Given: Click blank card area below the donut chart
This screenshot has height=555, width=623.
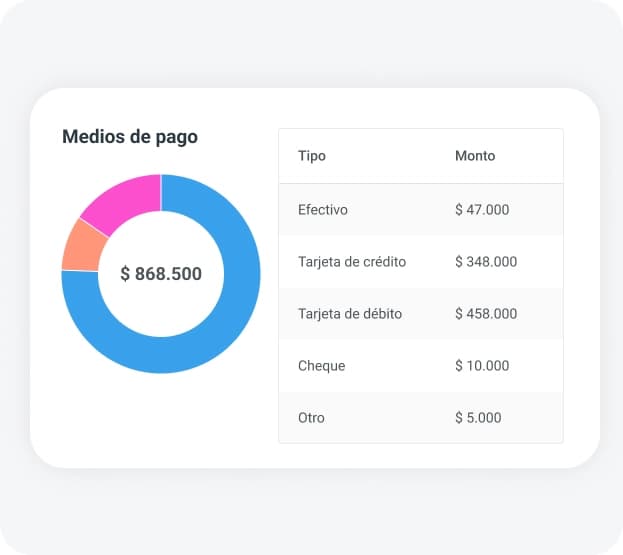Looking at the screenshot, I should pyautogui.click(x=160, y=420).
